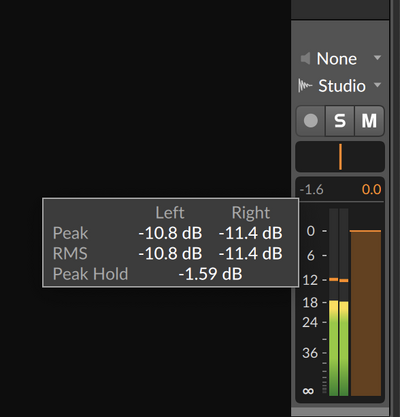This screenshot has height=417, width=400.
Task: Arm the track with the record button
Action: tap(311, 121)
